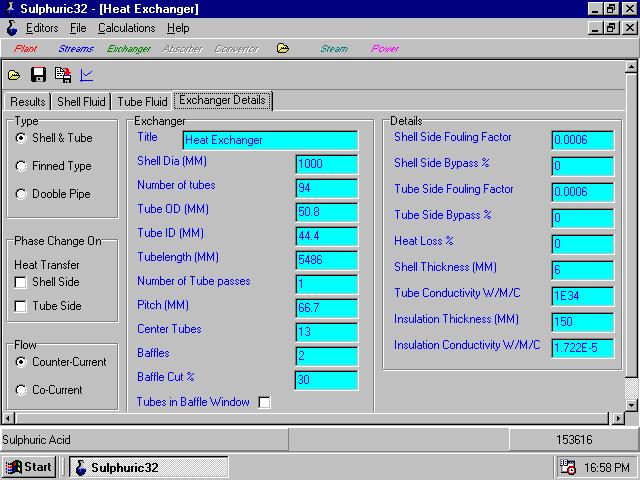Edit Insulation Conductivity W/M/C field
The image size is (640, 480).
click(582, 348)
